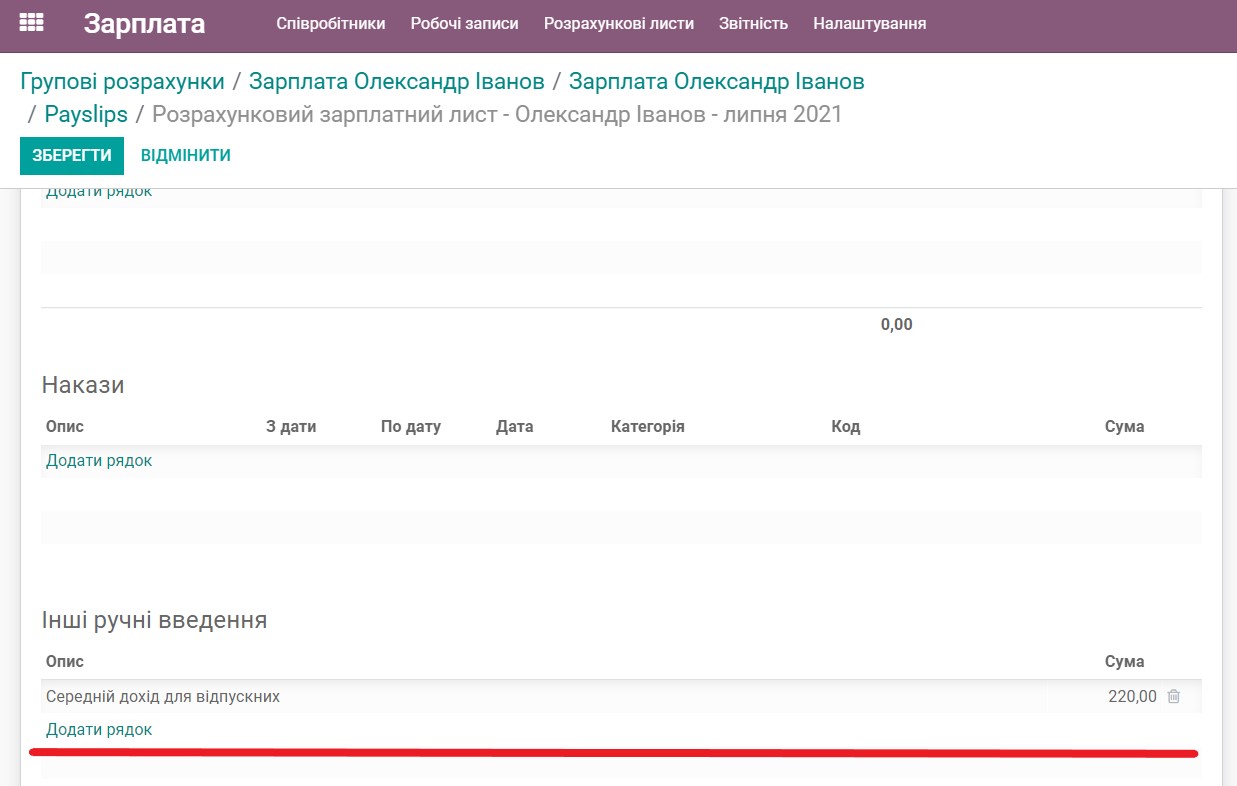Image resolution: width=1237 pixels, height=786 pixels.
Task: Navigate to Групові розрахунки breadcrumb
Action: tap(122, 81)
